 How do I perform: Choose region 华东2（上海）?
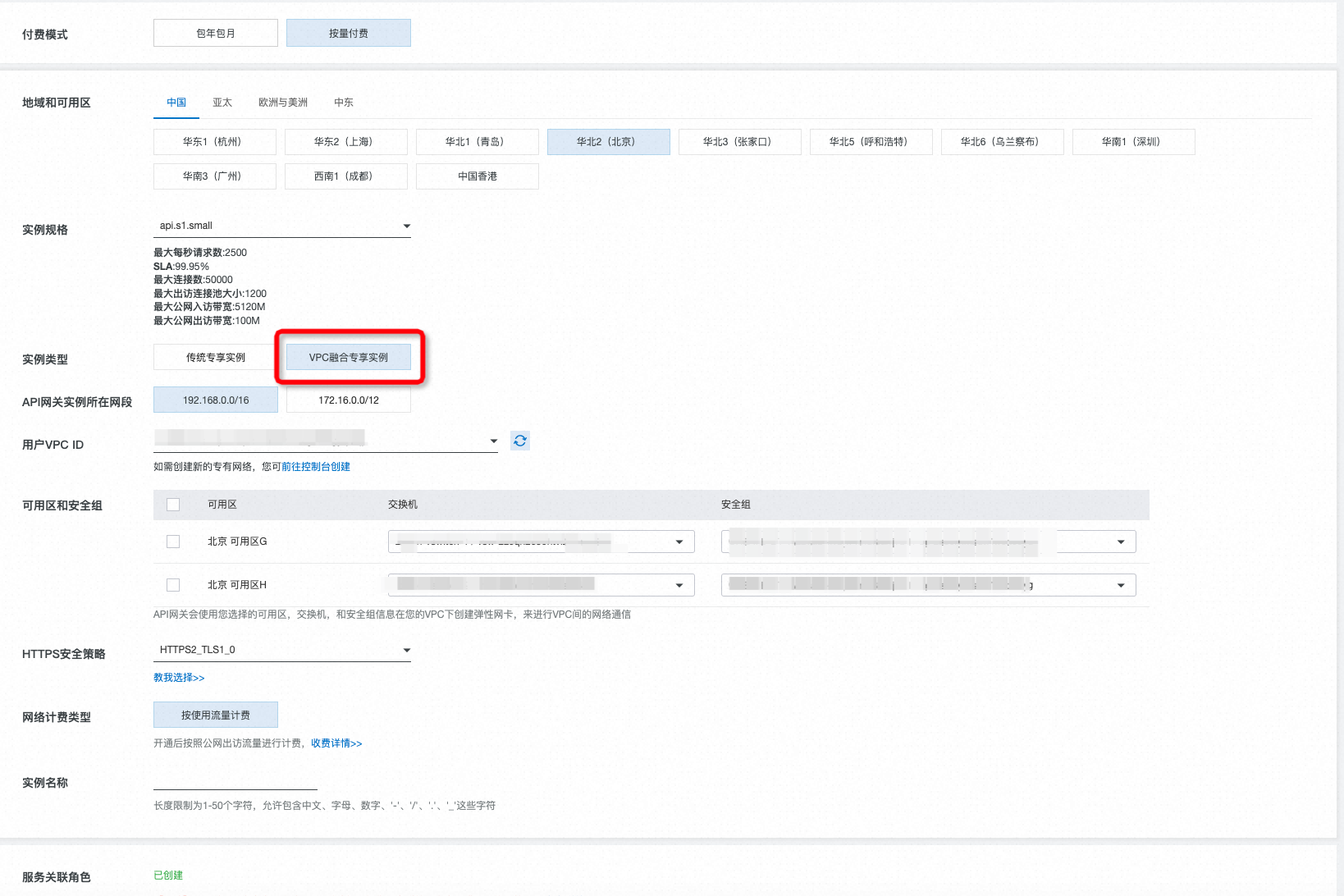346,142
